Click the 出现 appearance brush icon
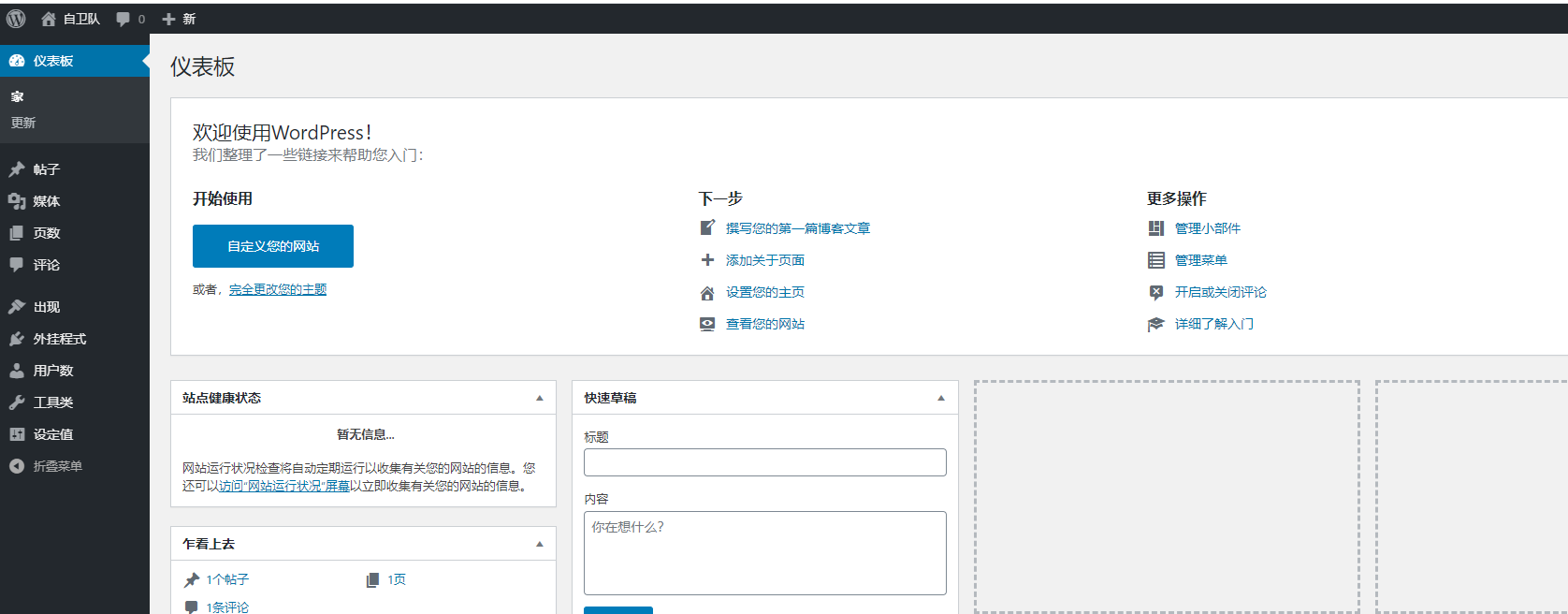This screenshot has width=1568, height=614. [17, 307]
